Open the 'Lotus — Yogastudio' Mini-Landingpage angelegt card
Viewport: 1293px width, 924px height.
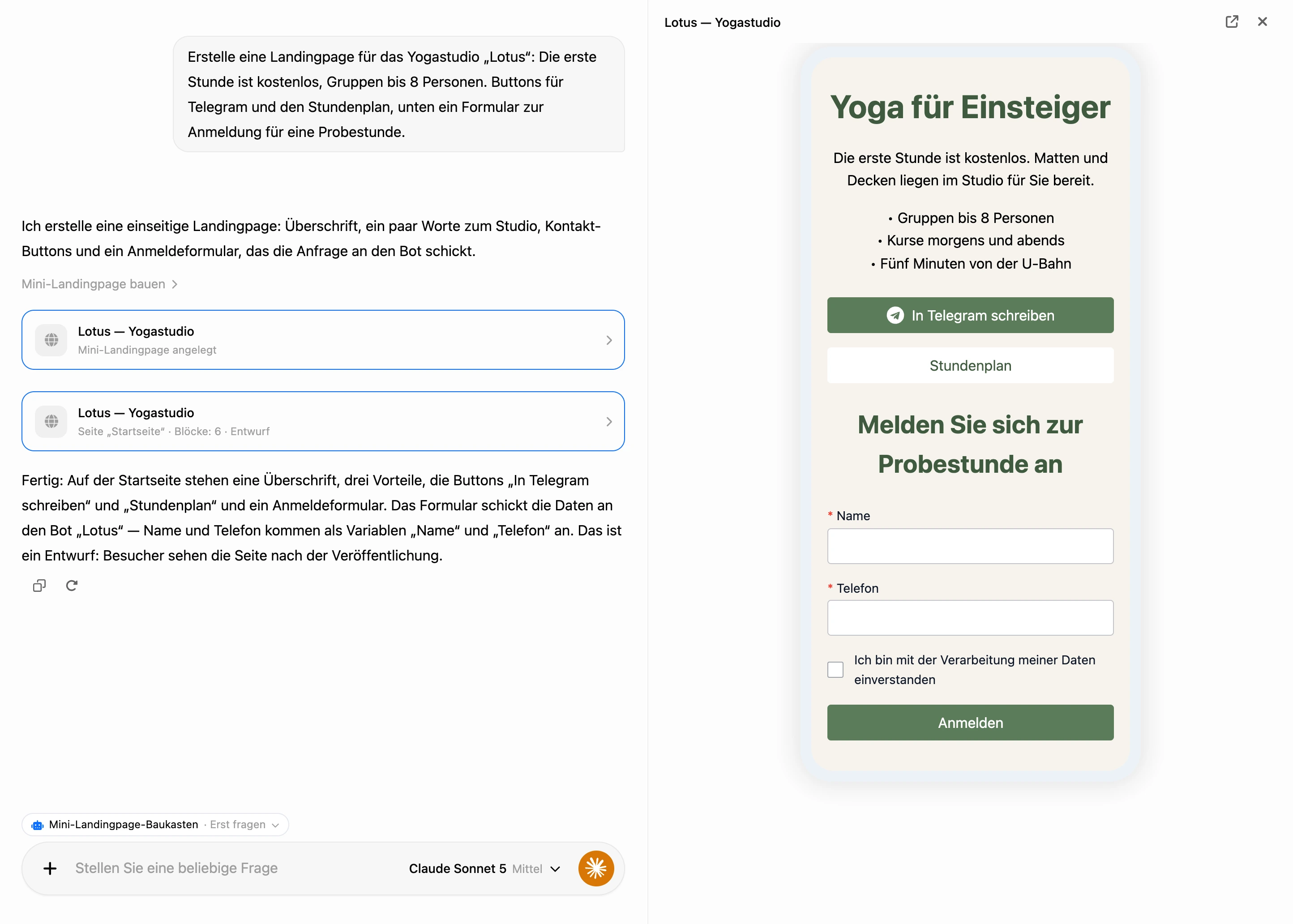tap(323, 340)
